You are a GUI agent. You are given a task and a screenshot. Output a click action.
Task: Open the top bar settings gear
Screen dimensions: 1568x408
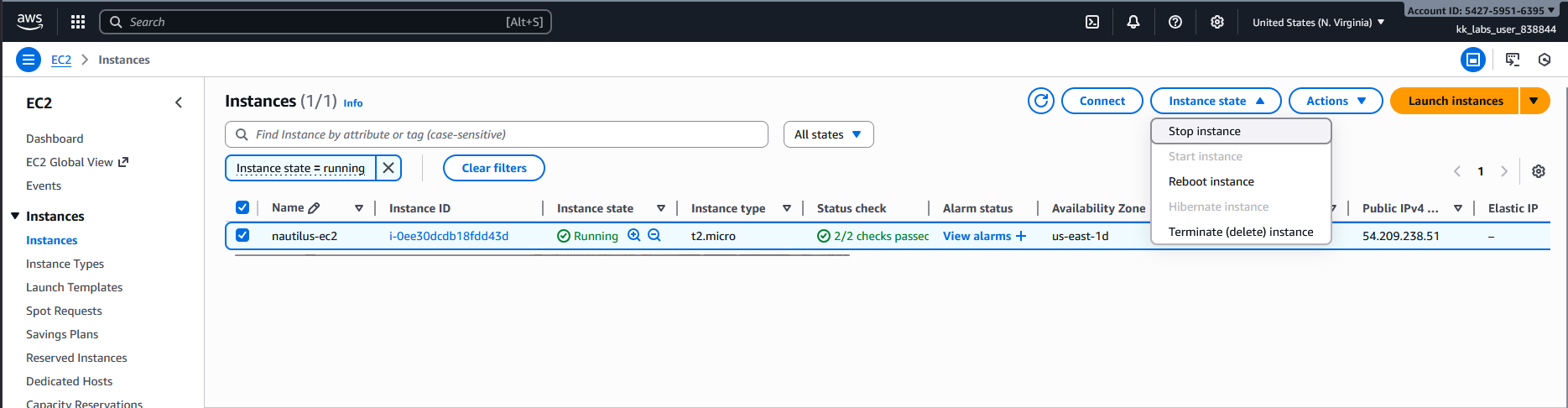[1217, 22]
